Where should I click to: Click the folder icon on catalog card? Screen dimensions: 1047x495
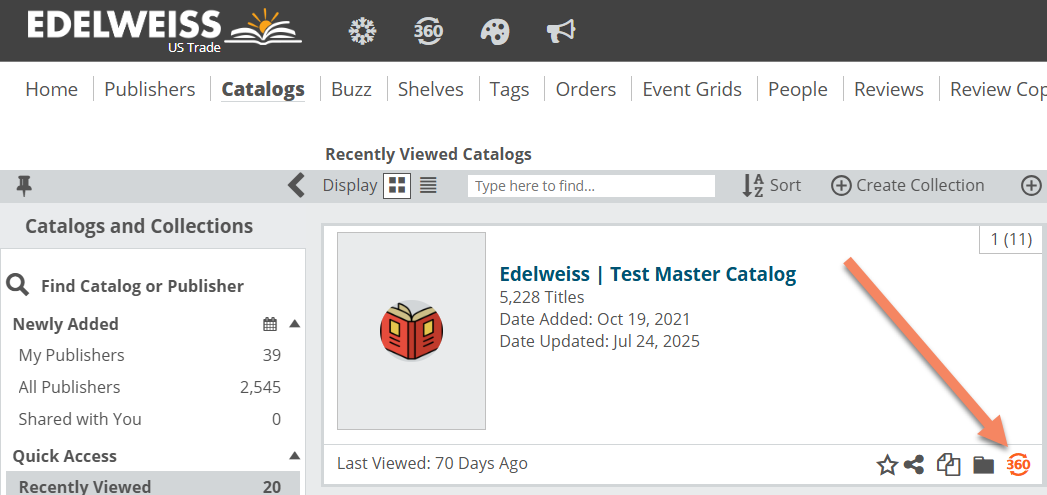point(984,464)
